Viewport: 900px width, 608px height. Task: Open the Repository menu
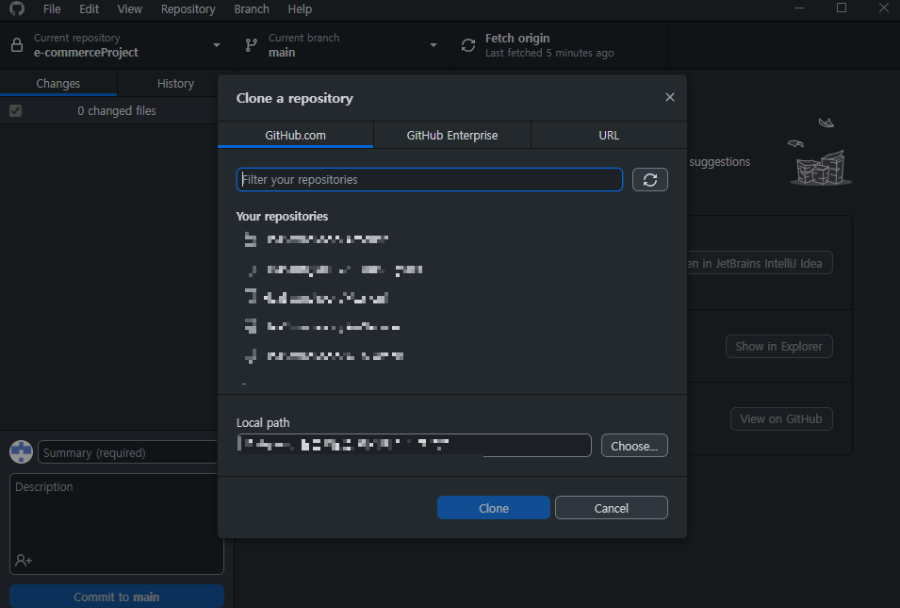[188, 9]
